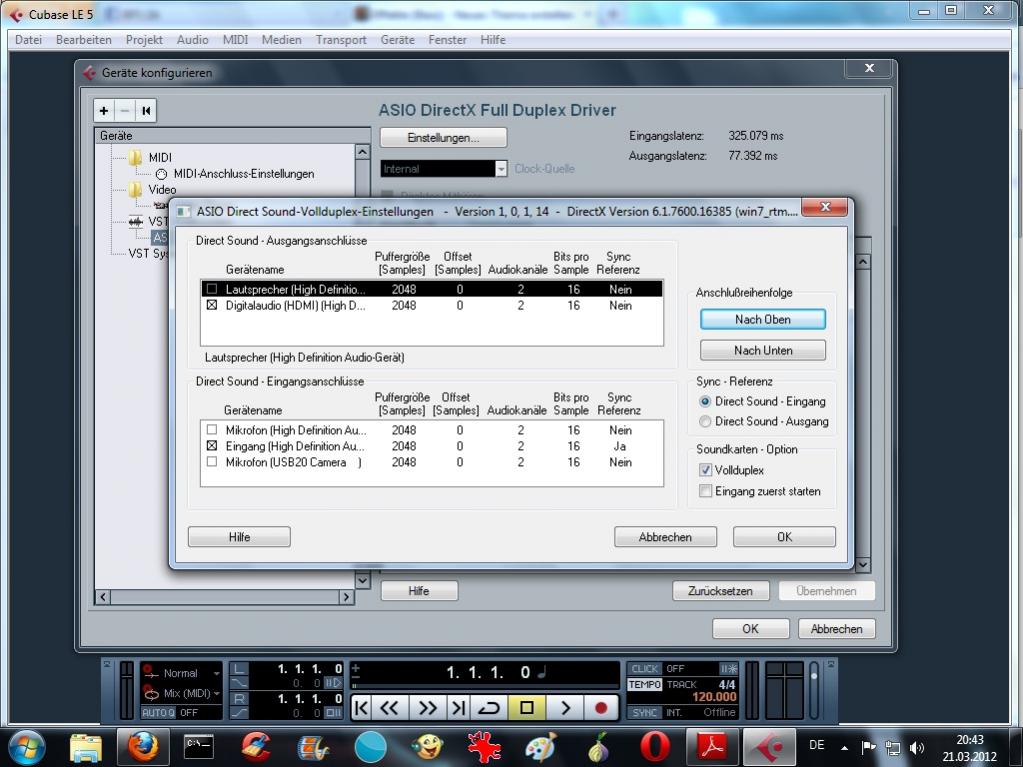Click the device tree scroll-up arrow

click(x=362, y=152)
